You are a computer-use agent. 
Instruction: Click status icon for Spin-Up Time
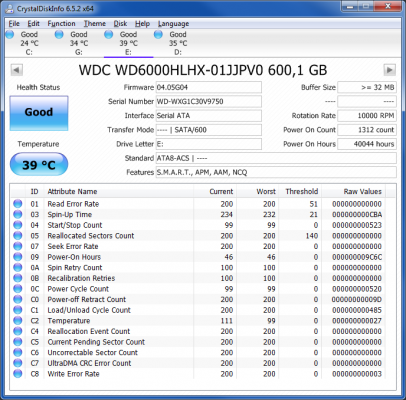click(x=18, y=214)
